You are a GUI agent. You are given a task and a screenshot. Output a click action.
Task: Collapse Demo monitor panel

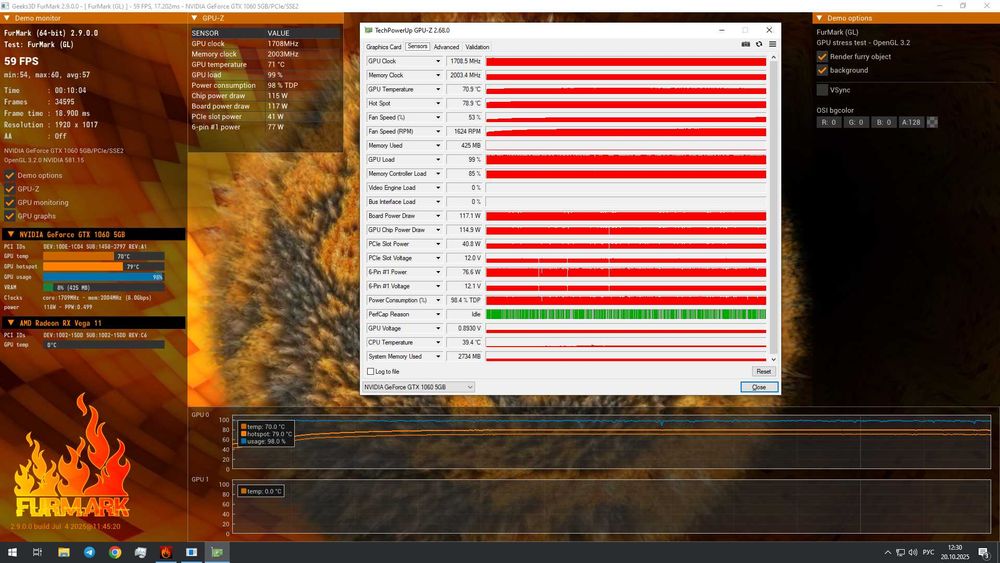tap(7, 18)
